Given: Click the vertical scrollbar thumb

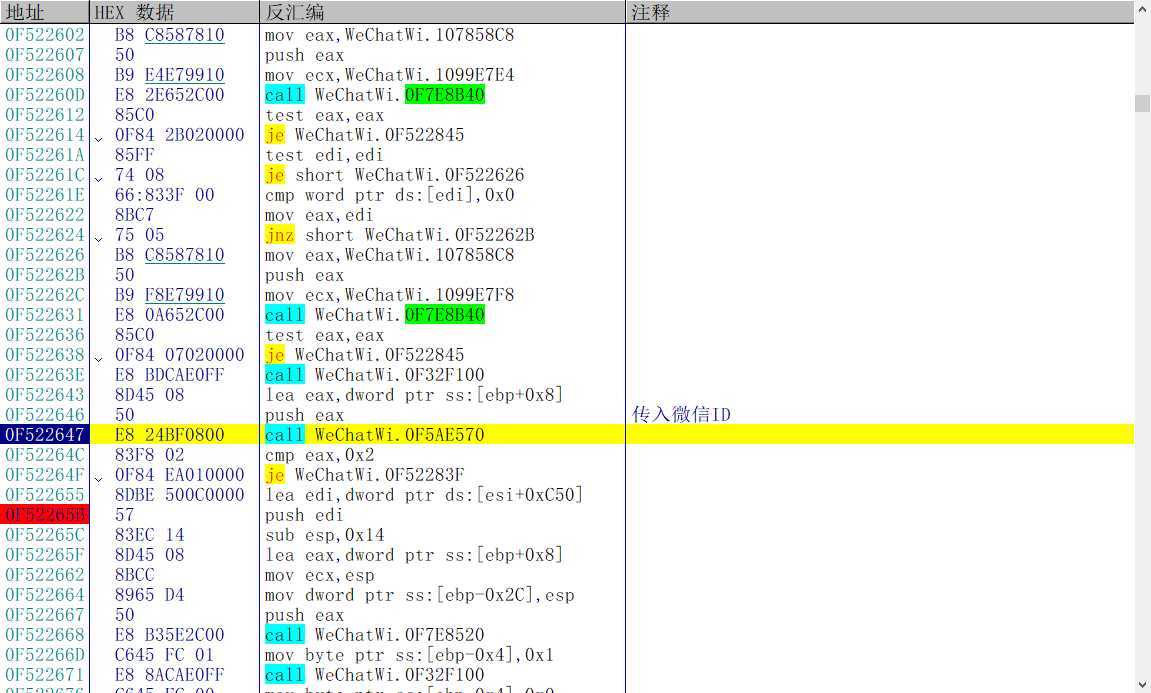Looking at the screenshot, I should pyautogui.click(x=1142, y=103).
